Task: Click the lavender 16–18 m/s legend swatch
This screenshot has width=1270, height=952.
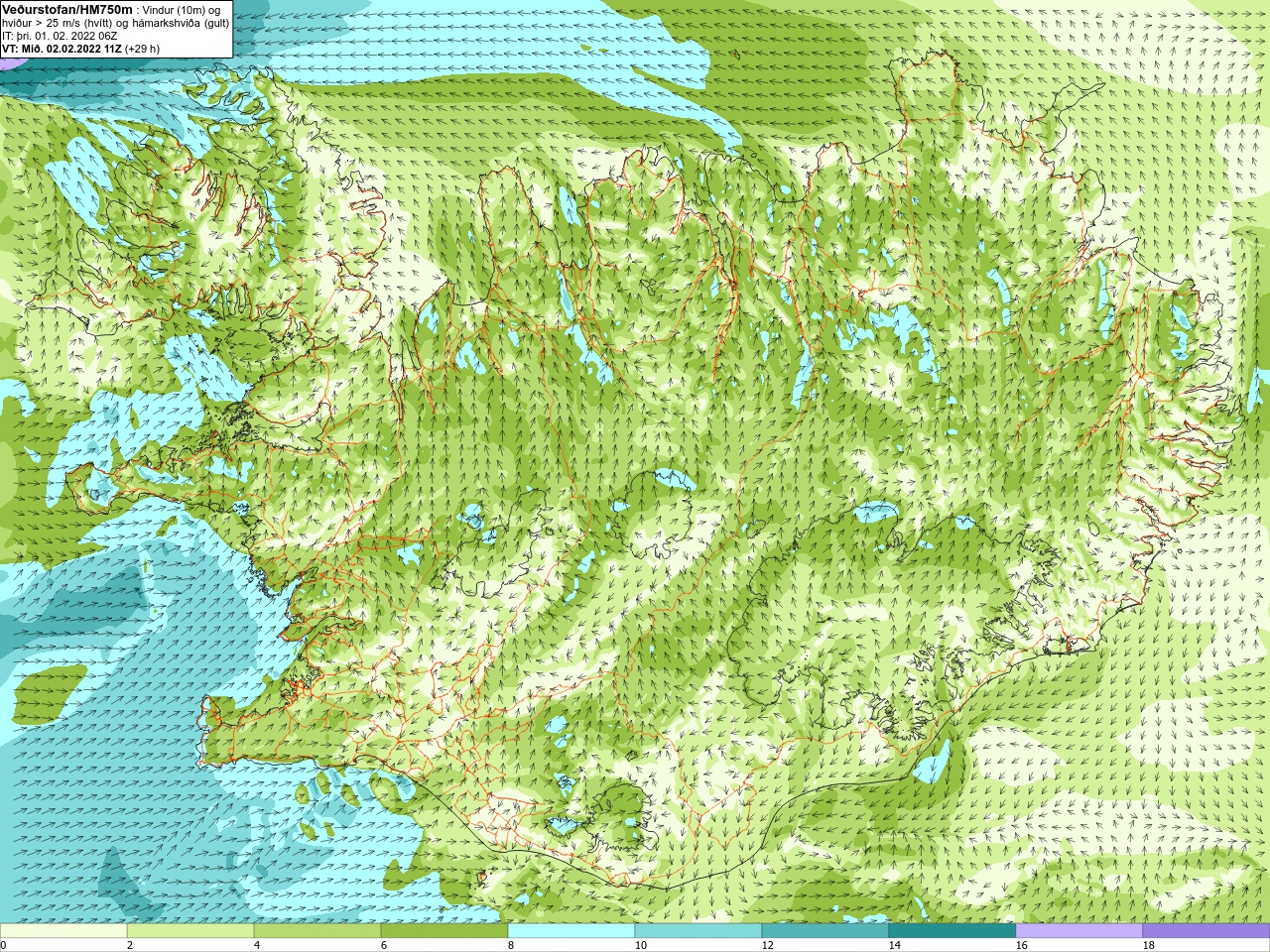Action: 1079,931
